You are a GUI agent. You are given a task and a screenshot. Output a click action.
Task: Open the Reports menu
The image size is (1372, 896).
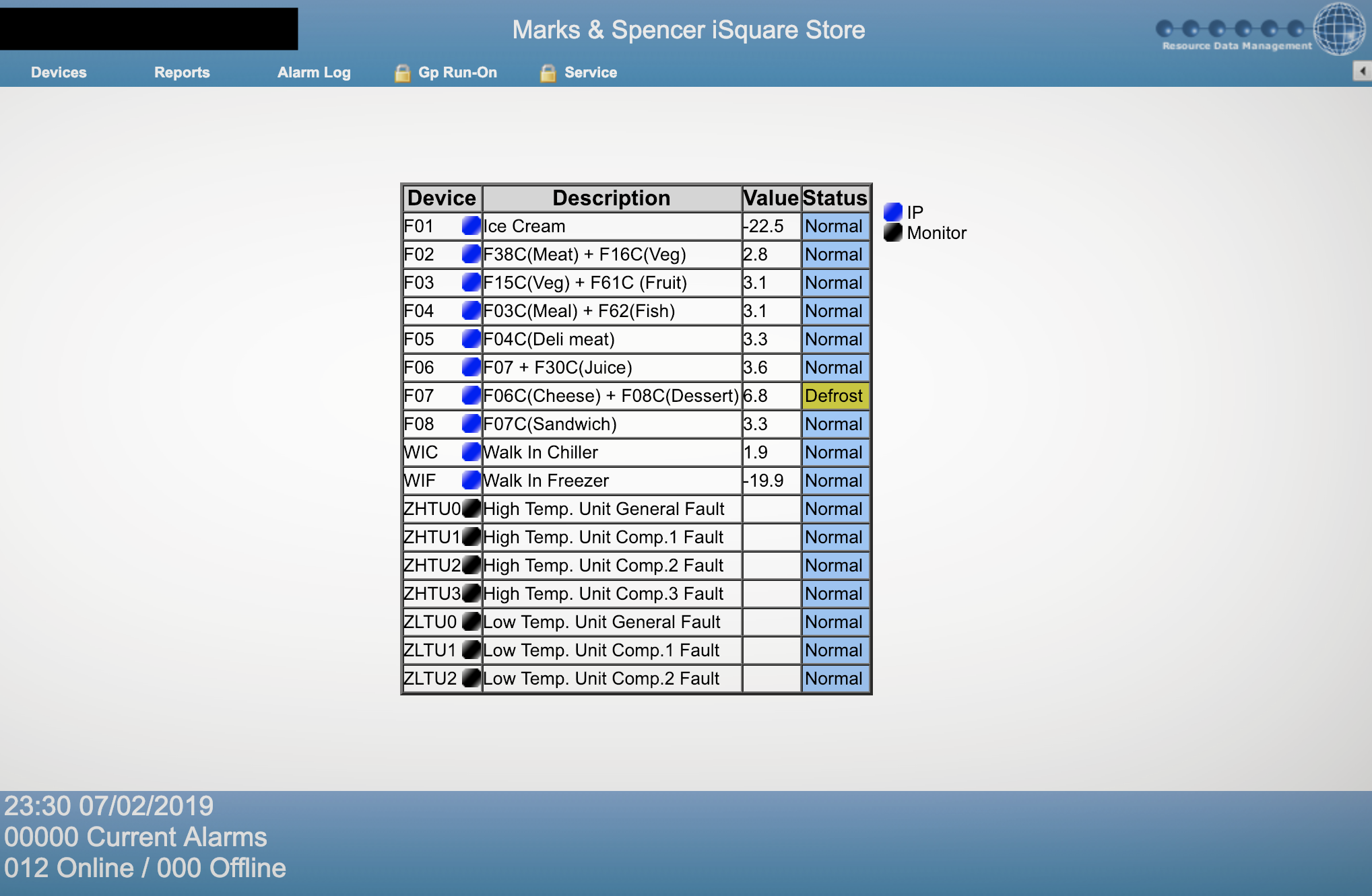tap(182, 73)
